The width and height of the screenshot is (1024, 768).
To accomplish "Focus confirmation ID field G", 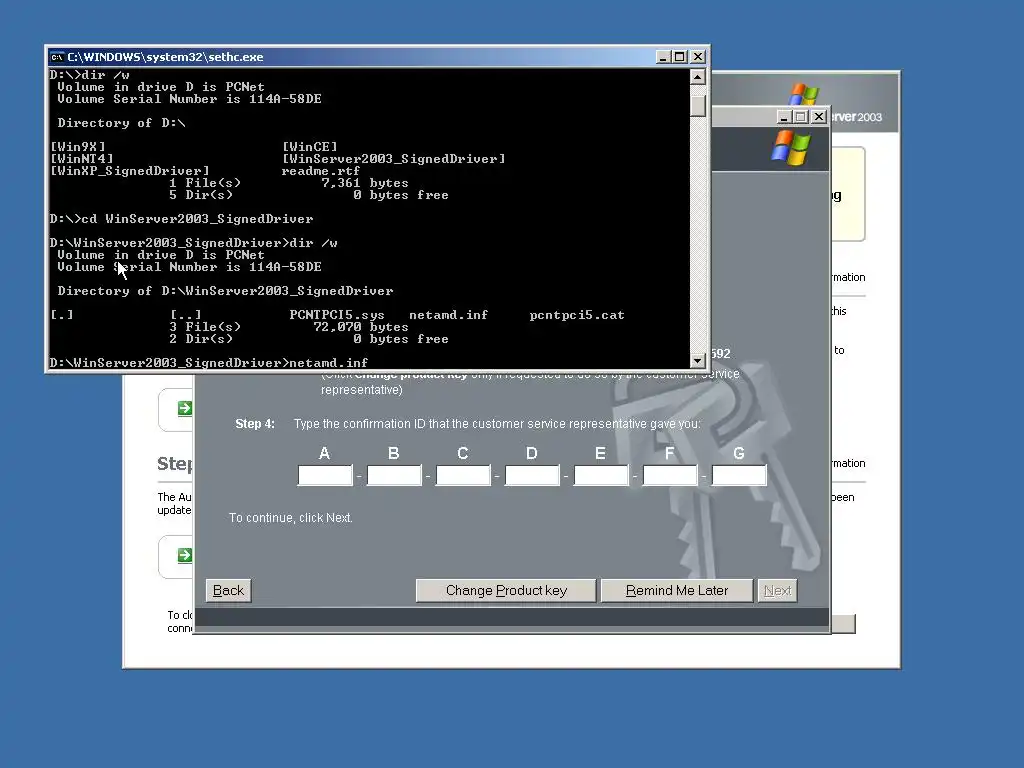I will [x=739, y=475].
